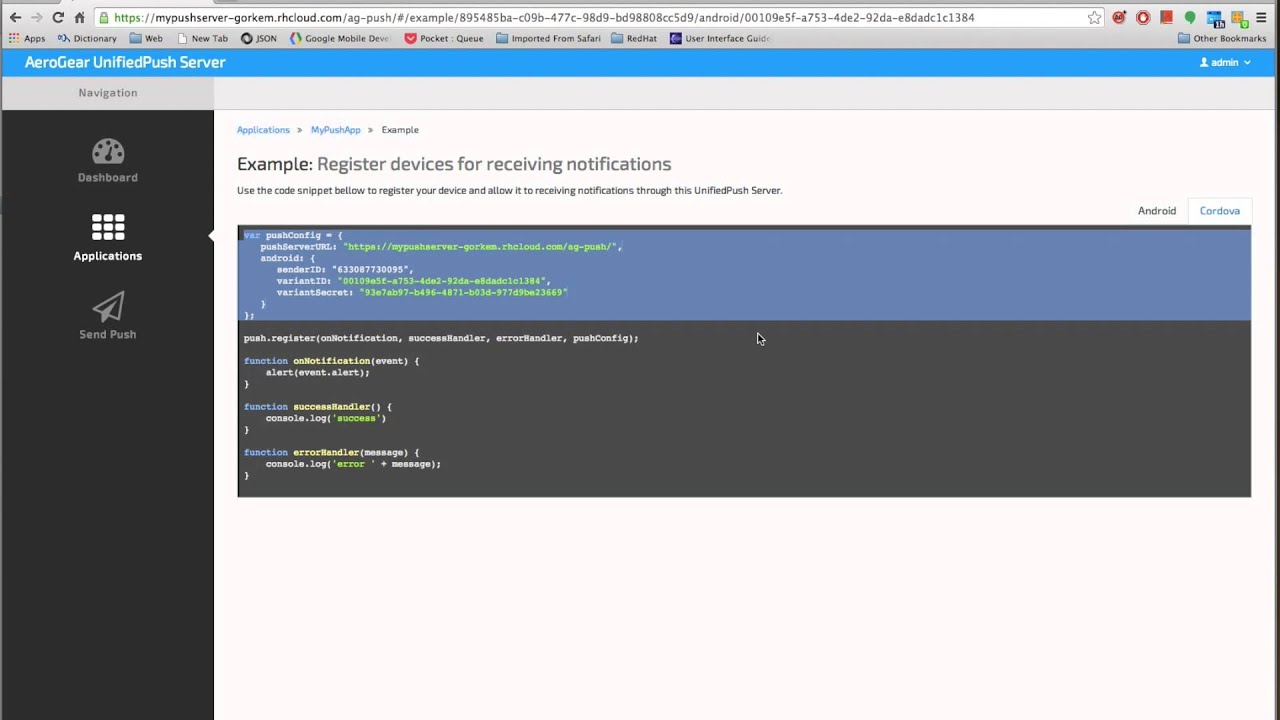
Task: Expand the Imported From Safari folder
Action: [x=549, y=38]
